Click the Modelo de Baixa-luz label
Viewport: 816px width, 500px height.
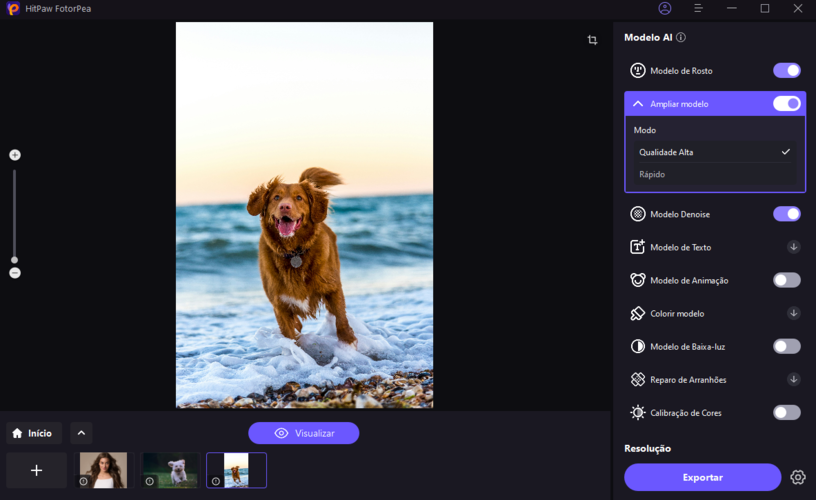[687, 347]
